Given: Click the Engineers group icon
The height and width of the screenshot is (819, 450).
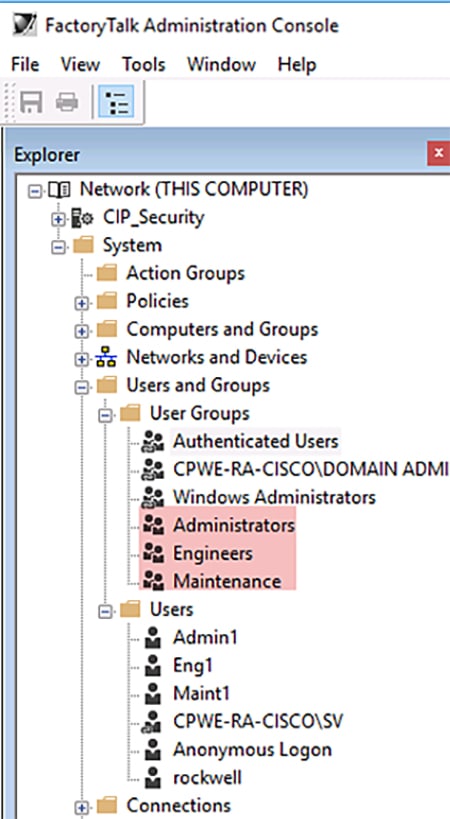Looking at the screenshot, I should coord(153,553).
